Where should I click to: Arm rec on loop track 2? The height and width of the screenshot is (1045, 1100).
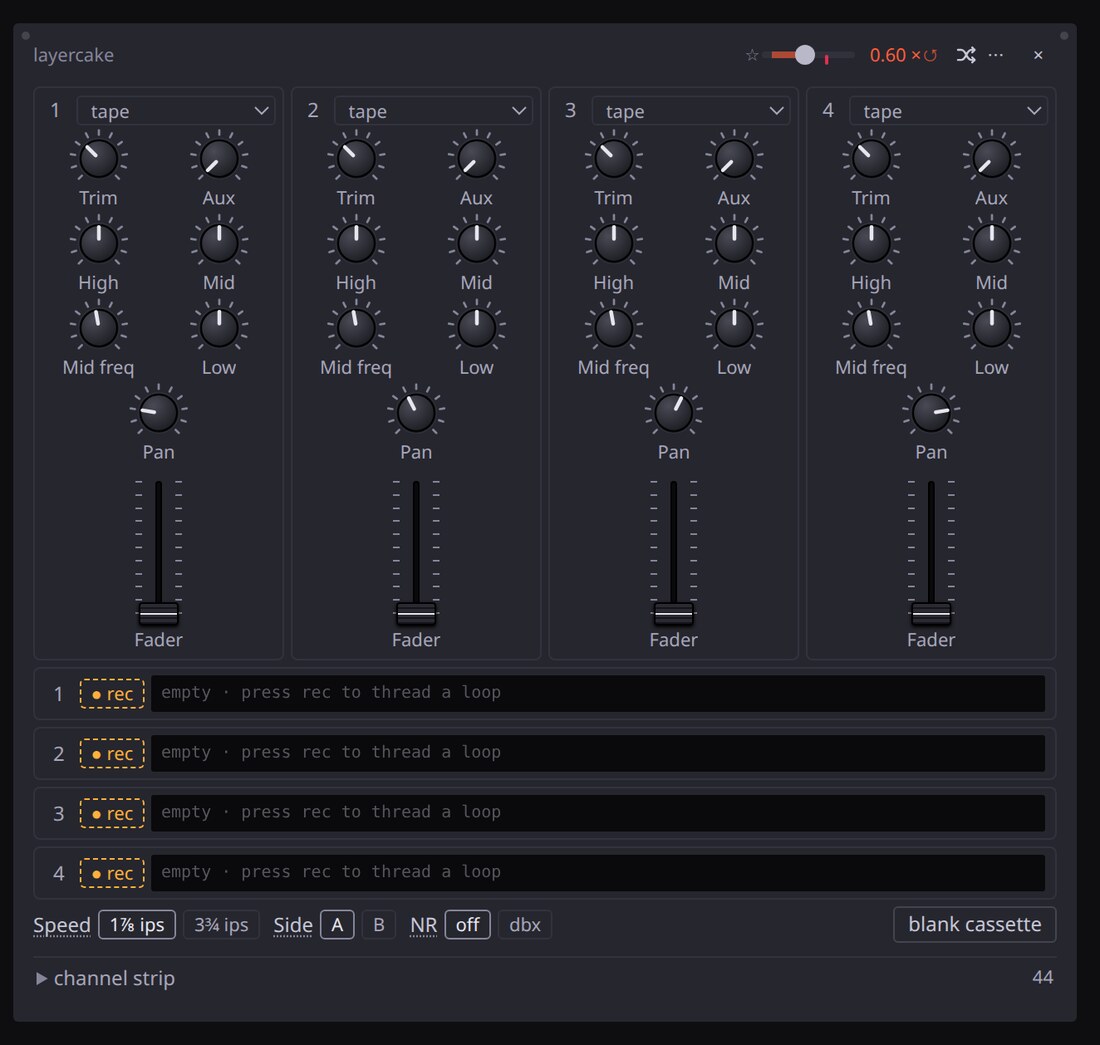point(112,753)
